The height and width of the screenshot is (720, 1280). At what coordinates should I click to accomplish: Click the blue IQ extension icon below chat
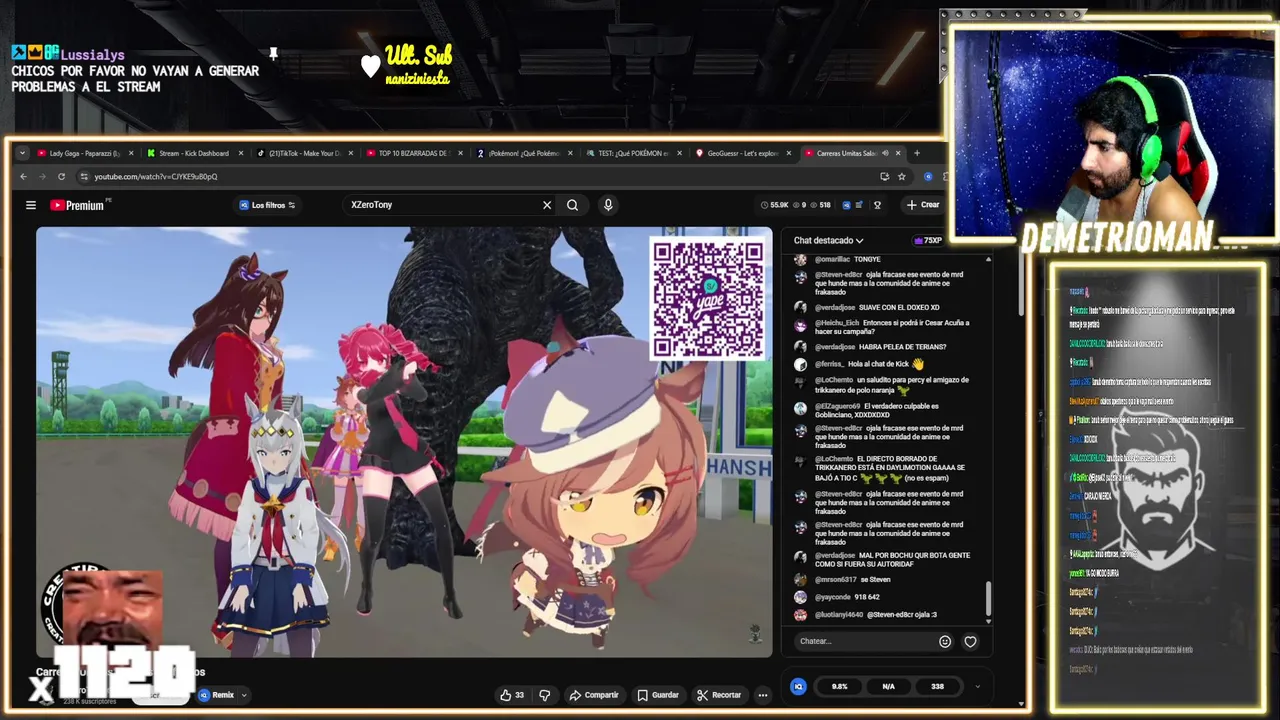click(x=798, y=686)
